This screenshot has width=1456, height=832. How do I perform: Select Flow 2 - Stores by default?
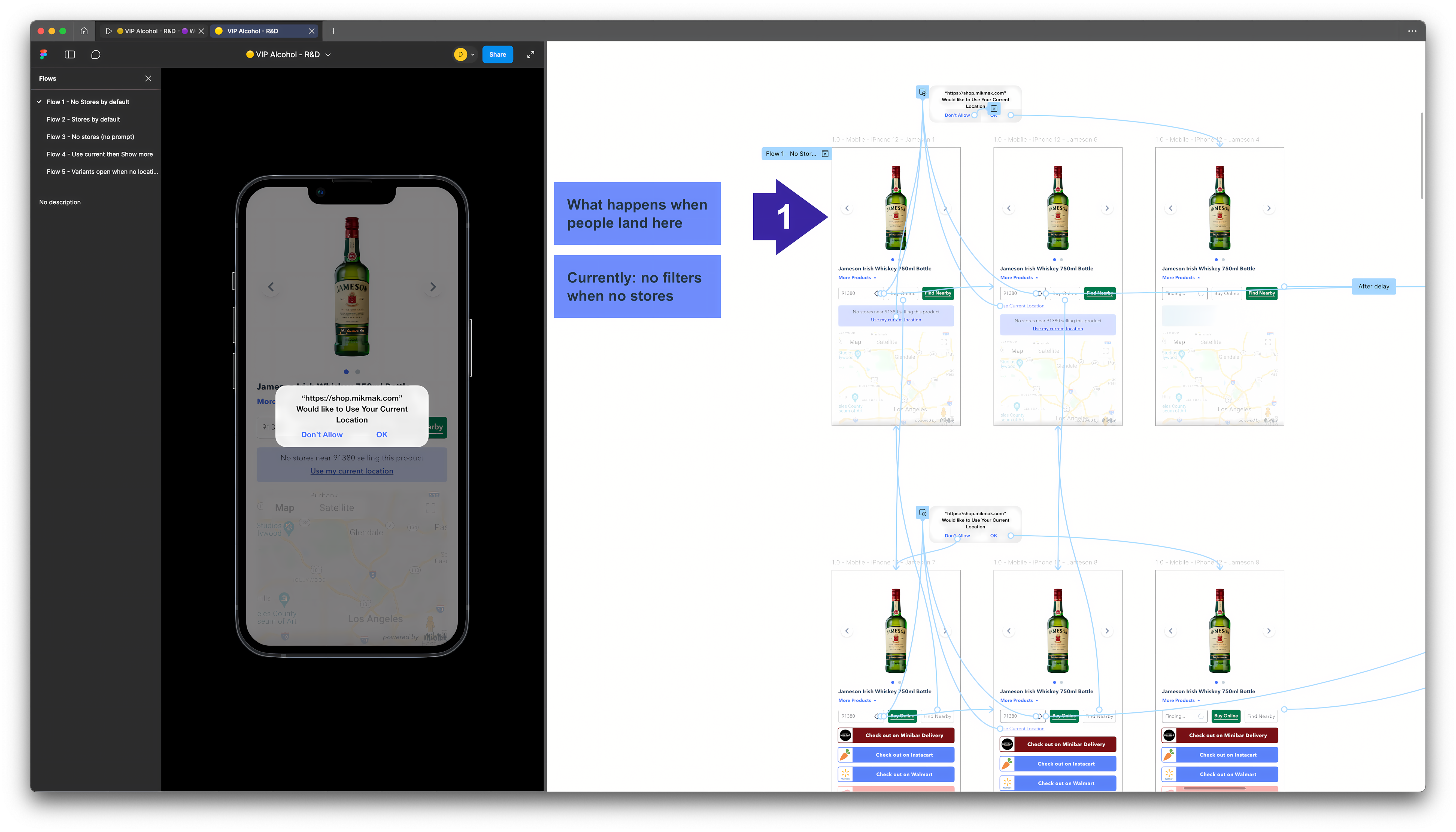[83, 119]
